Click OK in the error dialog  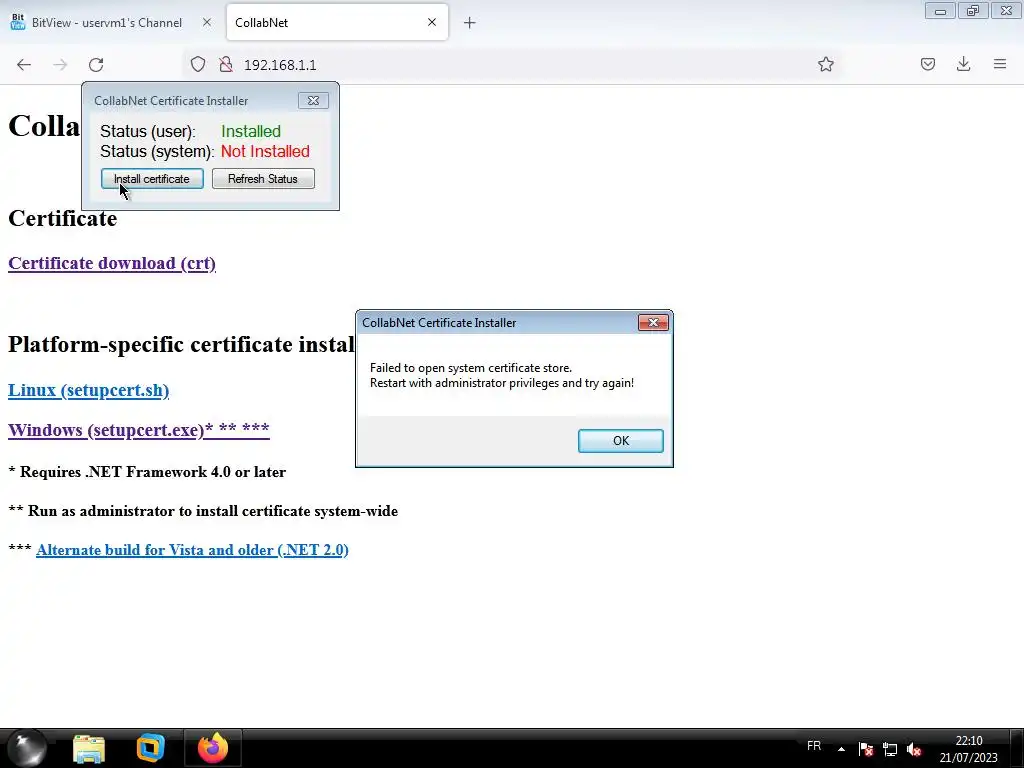[x=620, y=441]
